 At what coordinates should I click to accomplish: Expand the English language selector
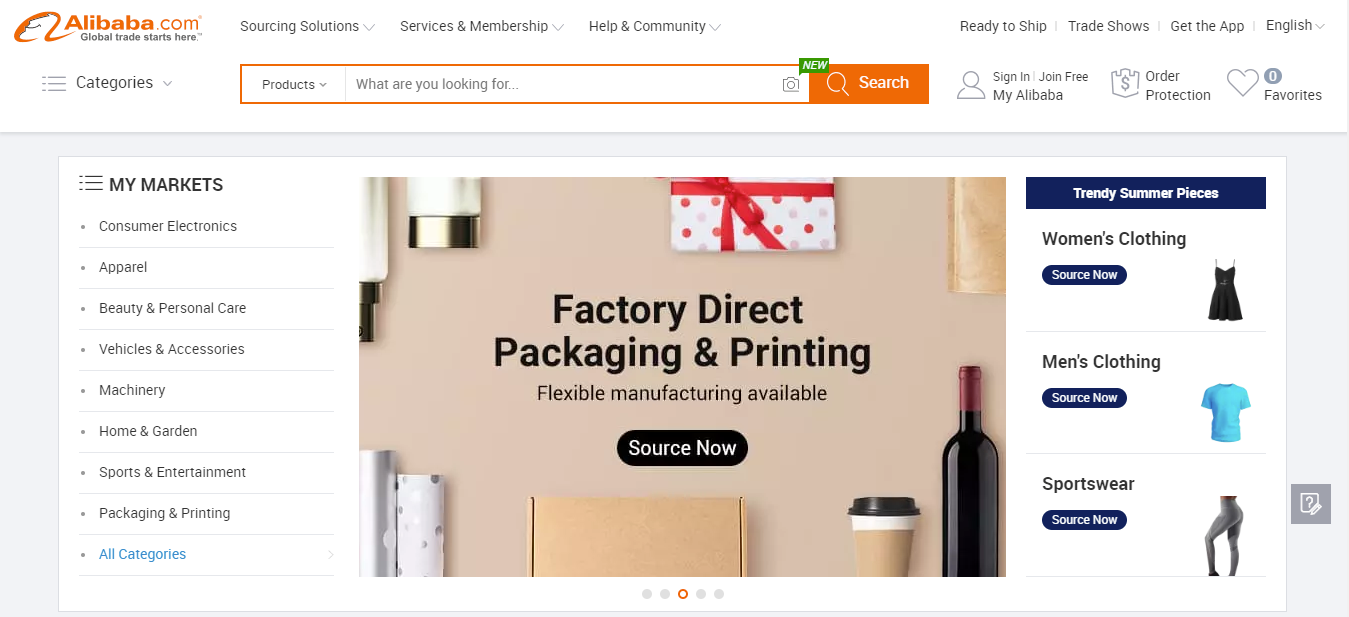click(1295, 26)
